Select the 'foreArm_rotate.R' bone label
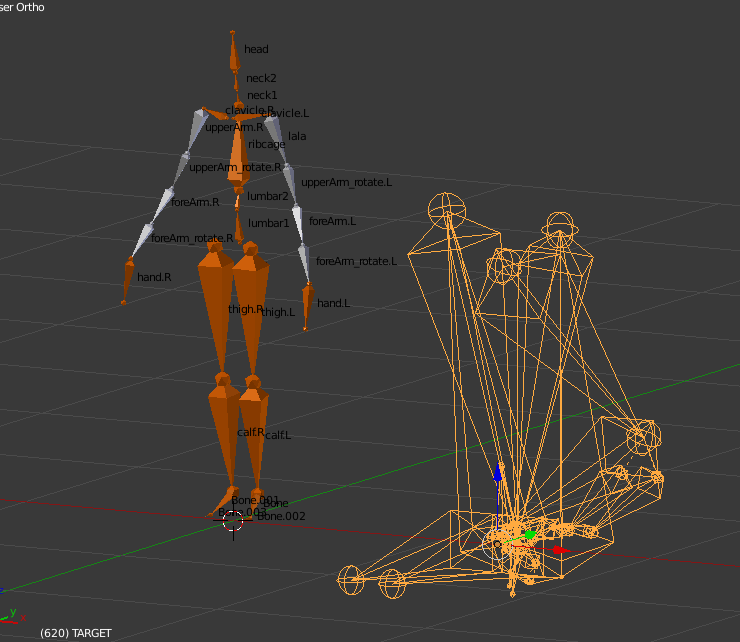 (x=192, y=238)
